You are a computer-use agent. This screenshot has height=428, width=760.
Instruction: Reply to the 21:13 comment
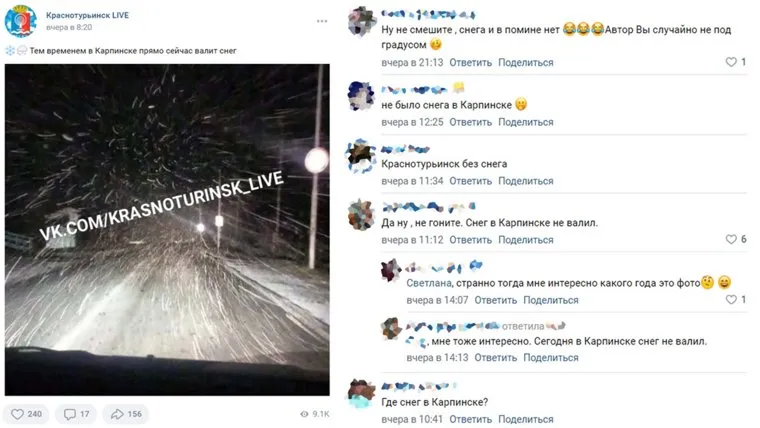click(470, 63)
